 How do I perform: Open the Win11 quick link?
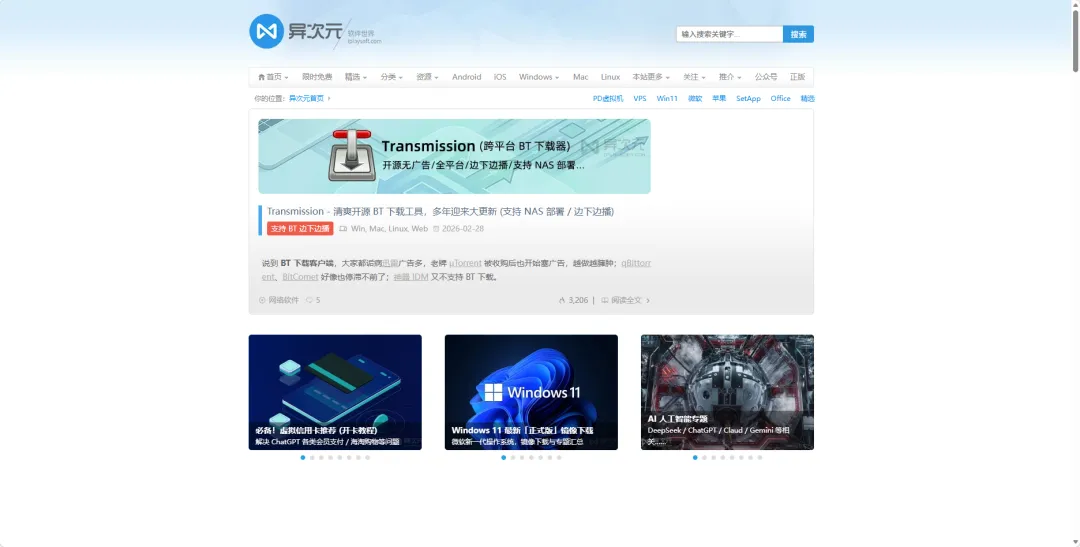pyautogui.click(x=667, y=99)
